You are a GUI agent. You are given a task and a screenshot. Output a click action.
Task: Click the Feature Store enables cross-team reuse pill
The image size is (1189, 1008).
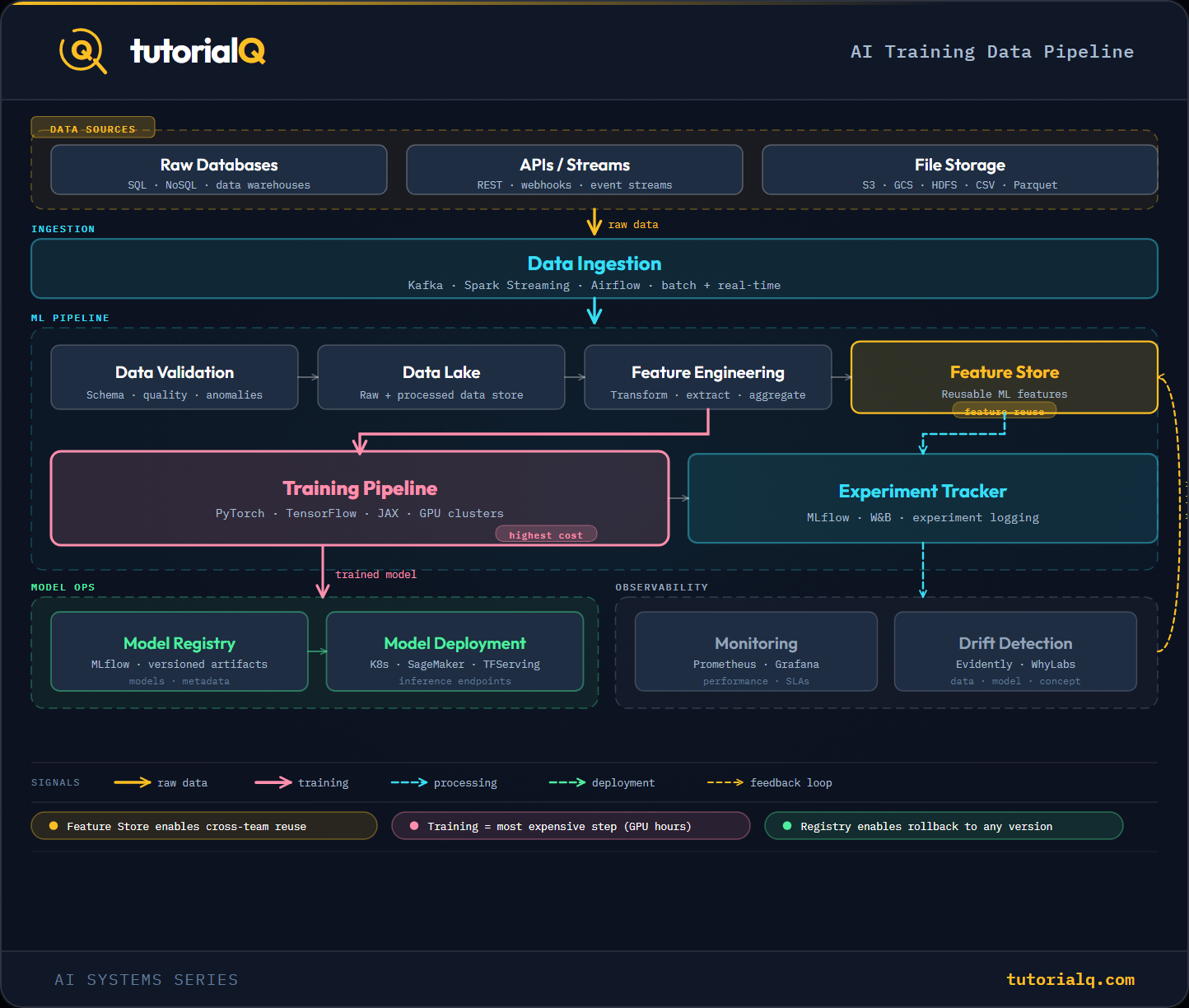point(204,826)
